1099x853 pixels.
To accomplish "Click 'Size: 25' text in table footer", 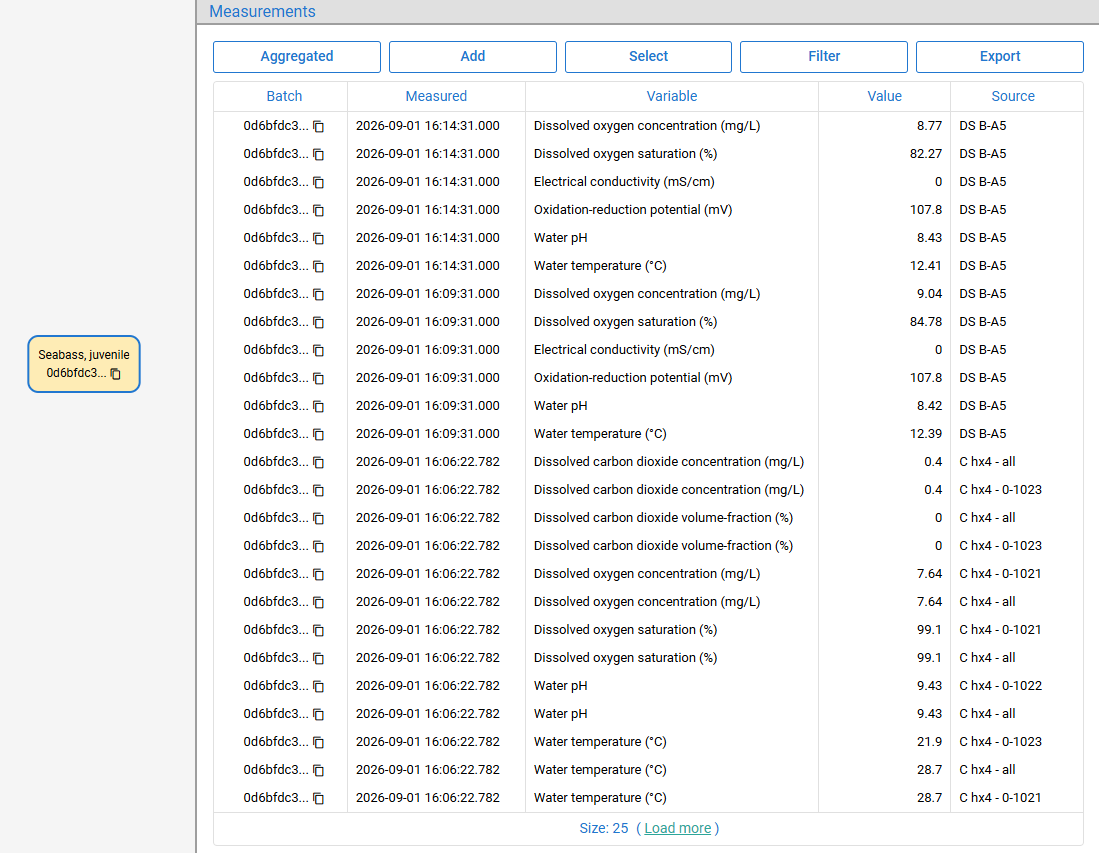I will (603, 828).
